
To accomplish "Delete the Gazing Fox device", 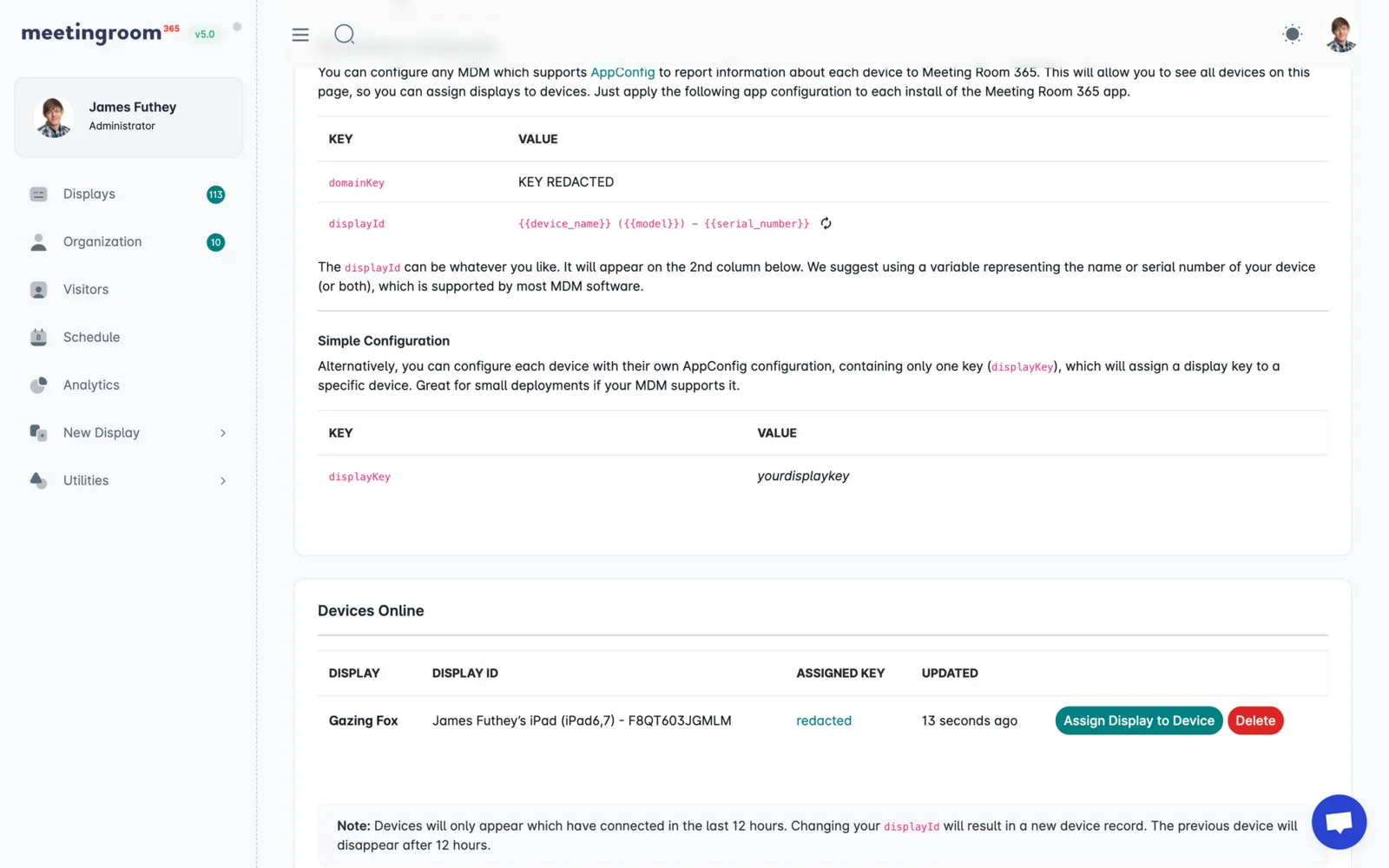I will tap(1255, 720).
